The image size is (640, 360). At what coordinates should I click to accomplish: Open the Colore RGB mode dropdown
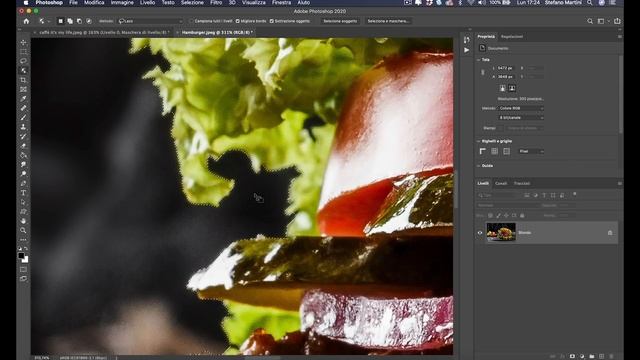521,108
